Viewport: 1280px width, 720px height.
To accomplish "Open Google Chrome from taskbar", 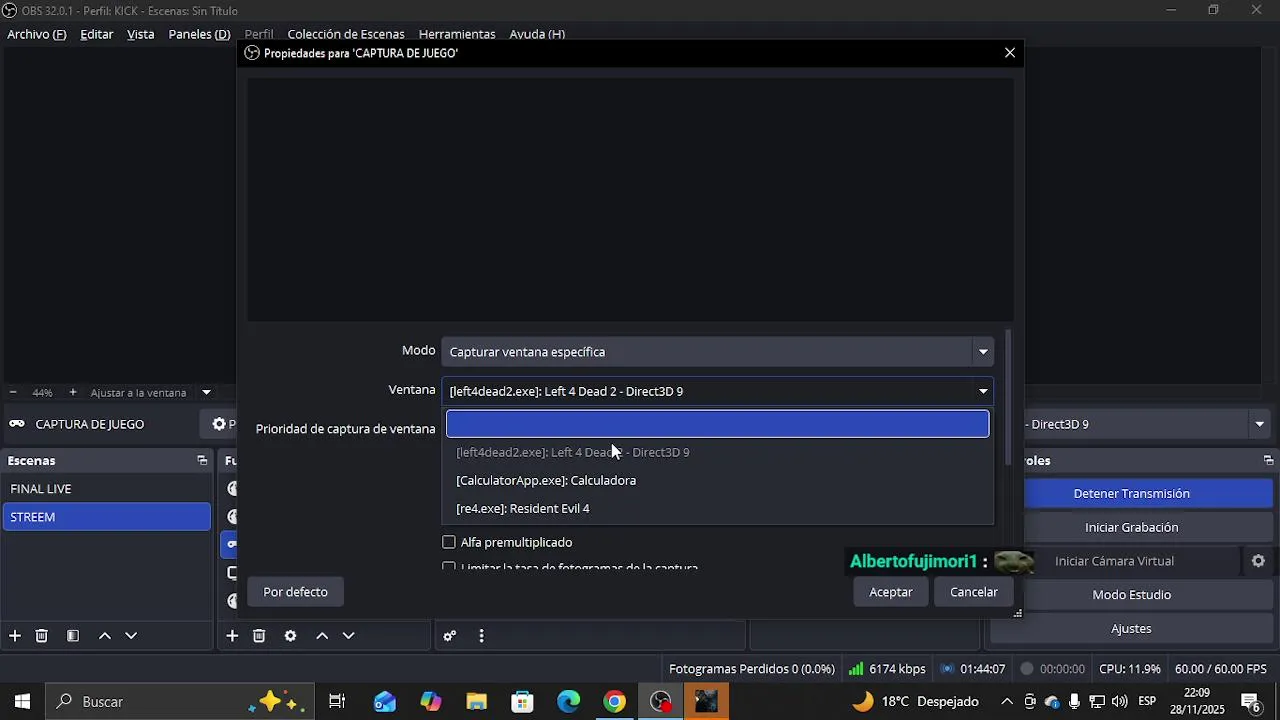I will [x=615, y=702].
